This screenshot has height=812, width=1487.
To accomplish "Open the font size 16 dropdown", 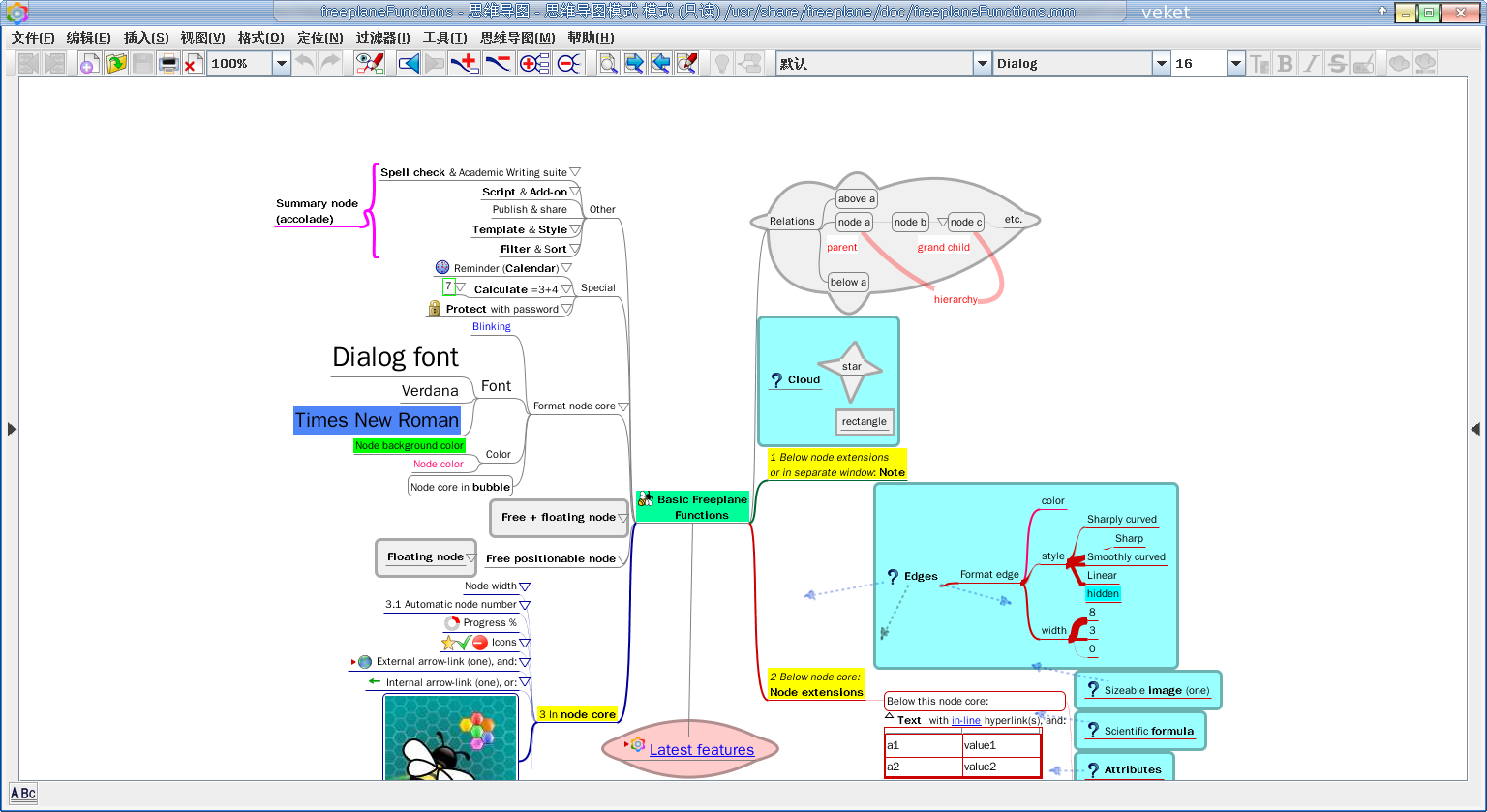I will (1236, 64).
